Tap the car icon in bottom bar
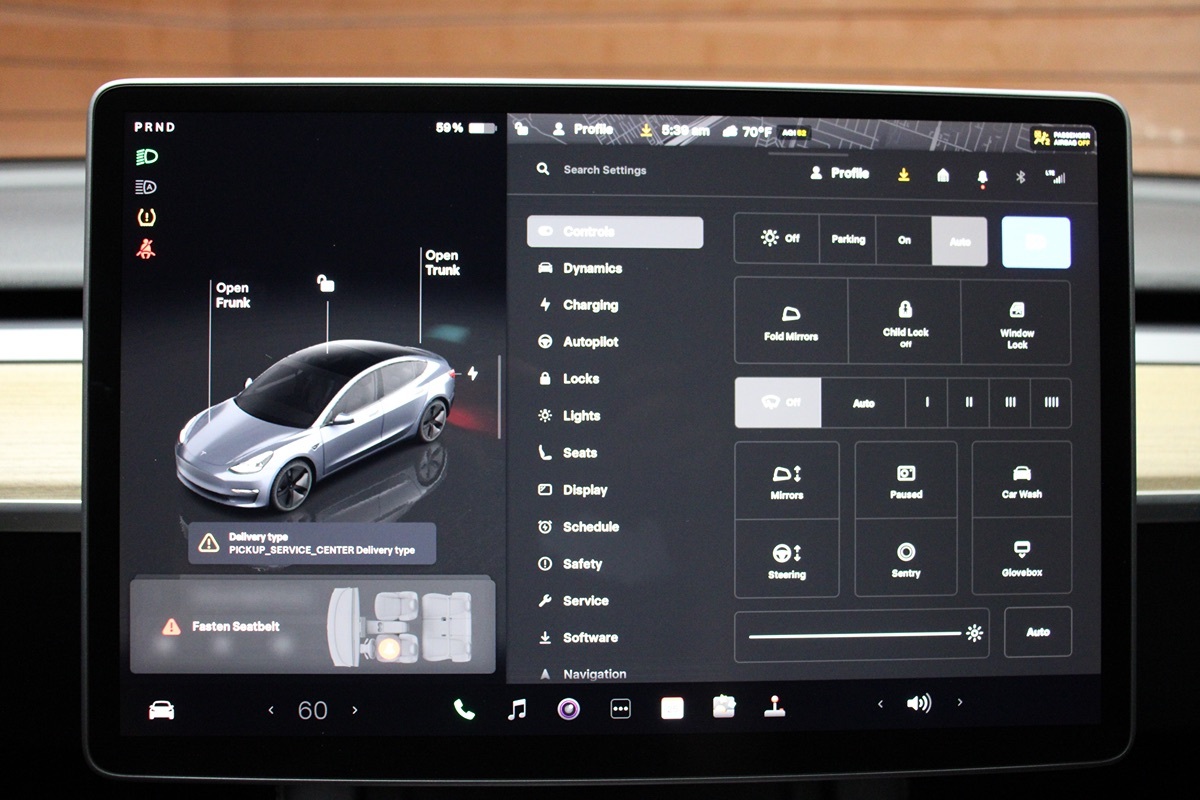 click(161, 710)
